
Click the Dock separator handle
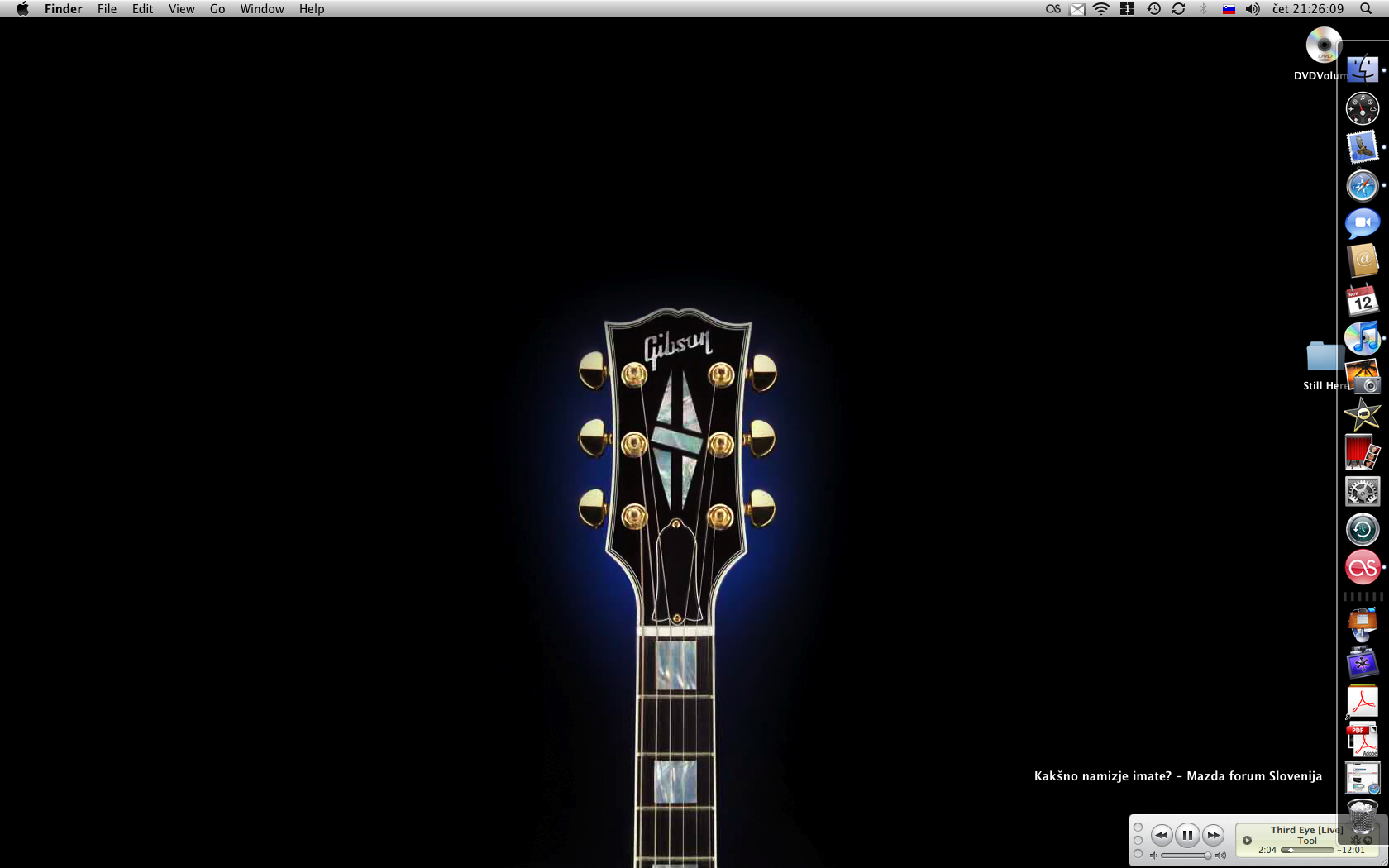pos(1363,596)
